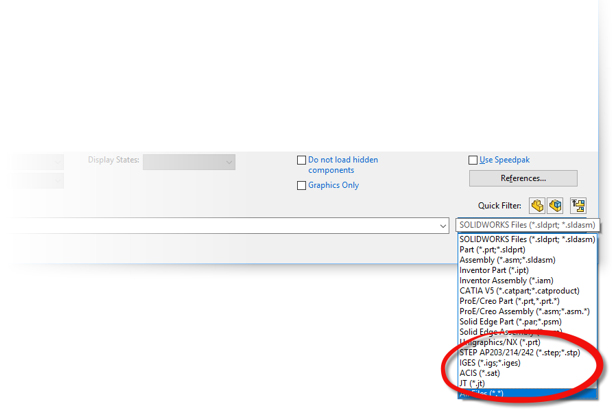Enable Do not load hidden components checkbox

click(x=301, y=160)
